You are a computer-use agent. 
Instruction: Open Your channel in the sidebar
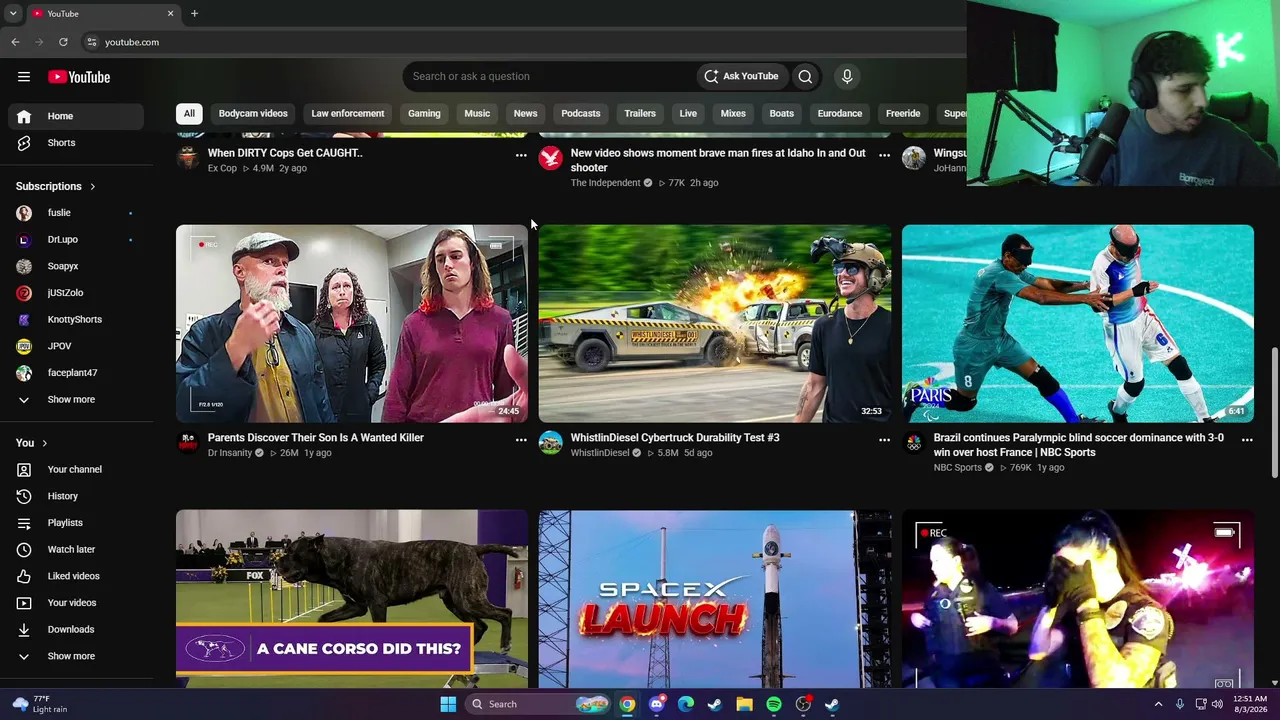(x=76, y=469)
